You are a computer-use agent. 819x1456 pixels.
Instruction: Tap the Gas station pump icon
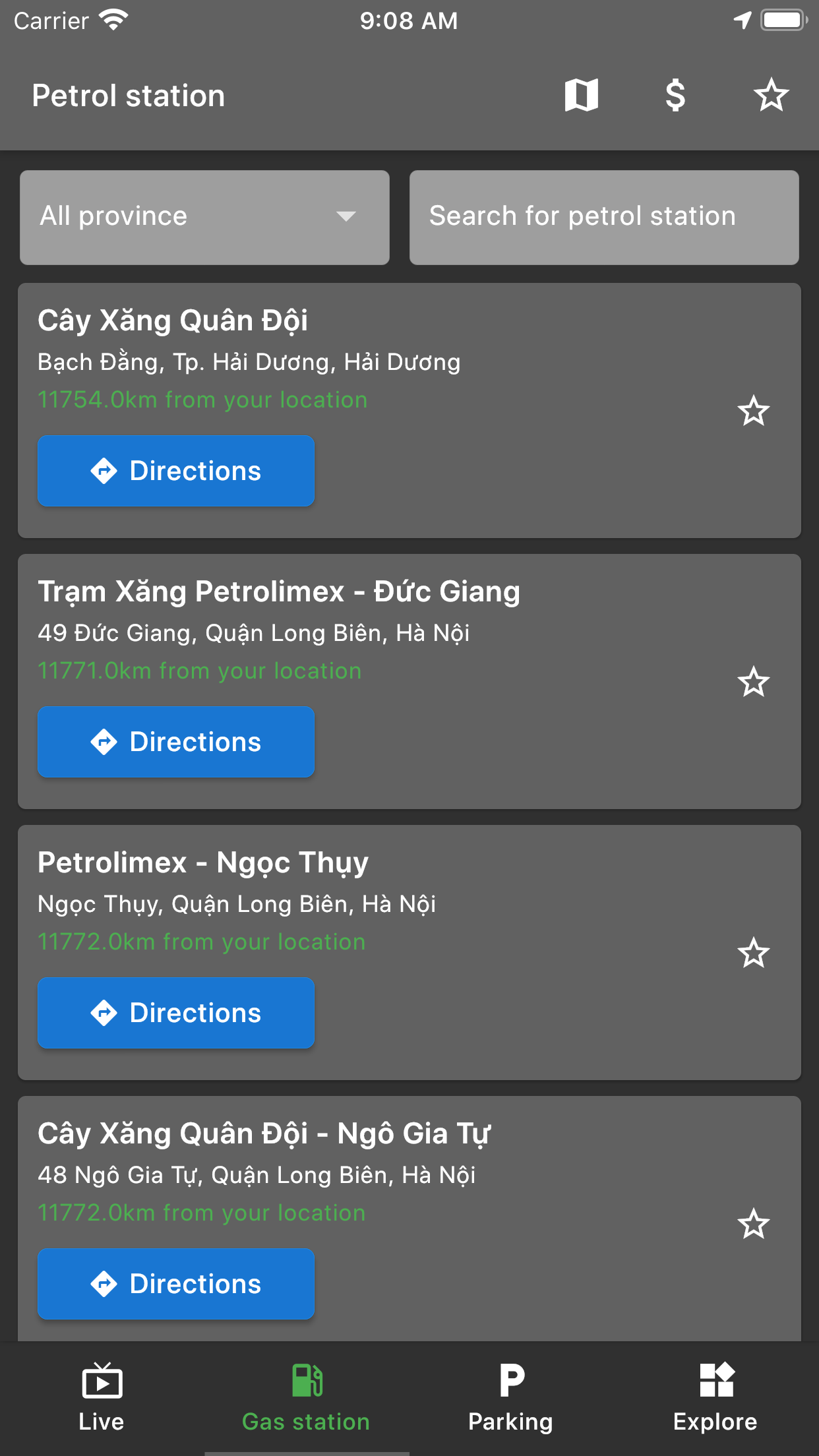[x=307, y=1380]
